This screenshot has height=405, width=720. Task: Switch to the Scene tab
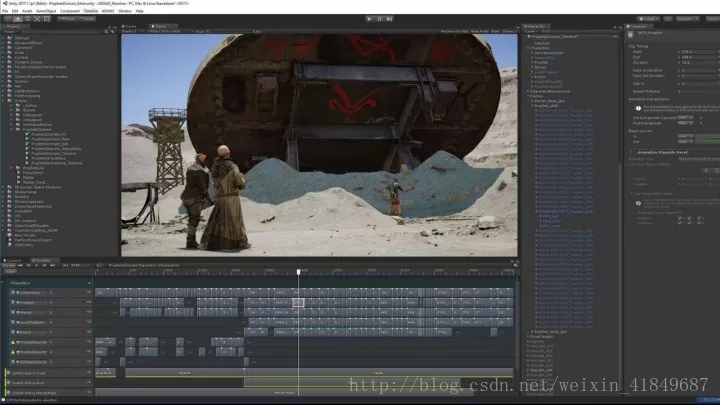[131, 27]
